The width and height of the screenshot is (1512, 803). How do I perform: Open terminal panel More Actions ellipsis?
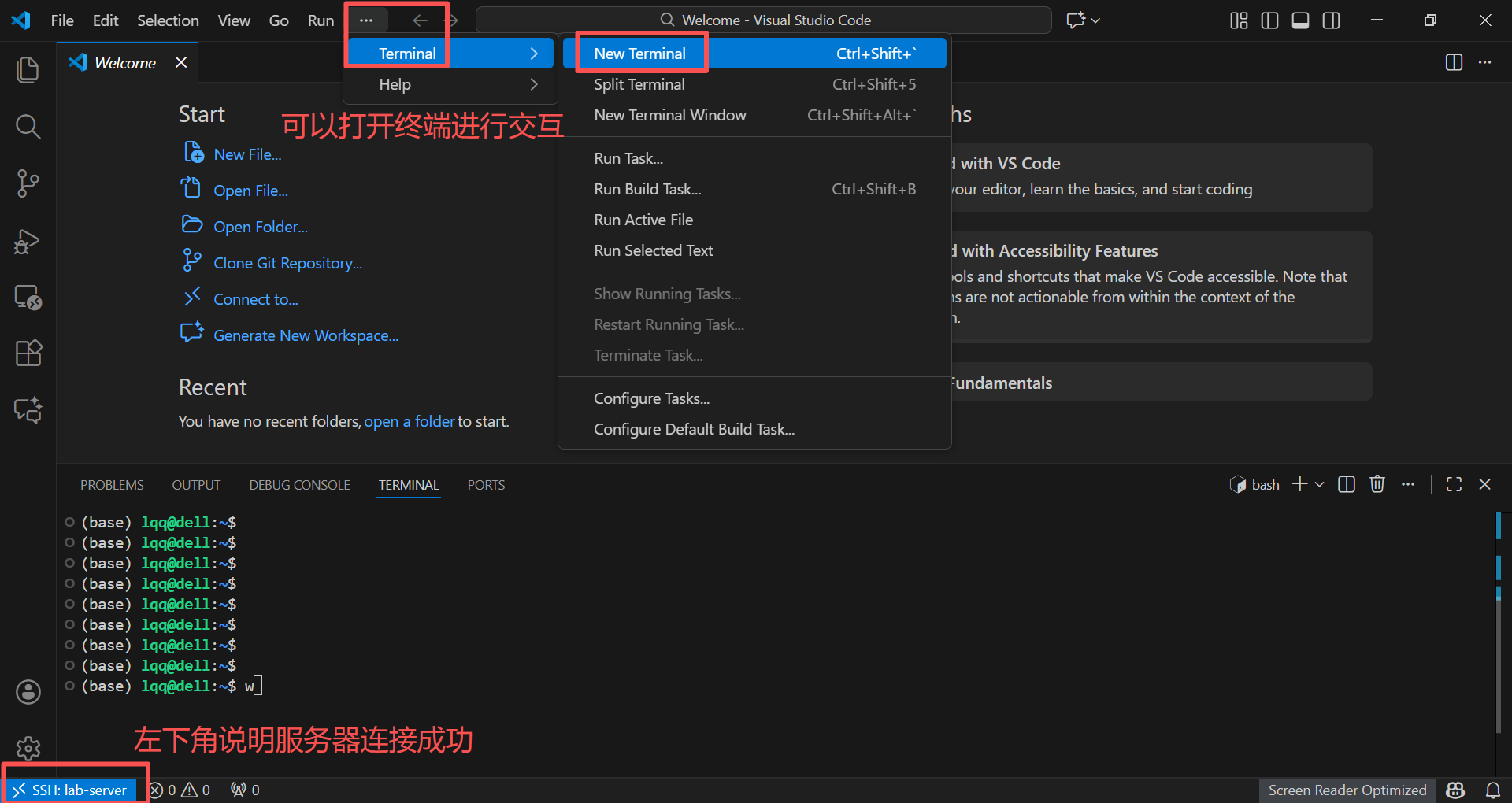click(1408, 484)
